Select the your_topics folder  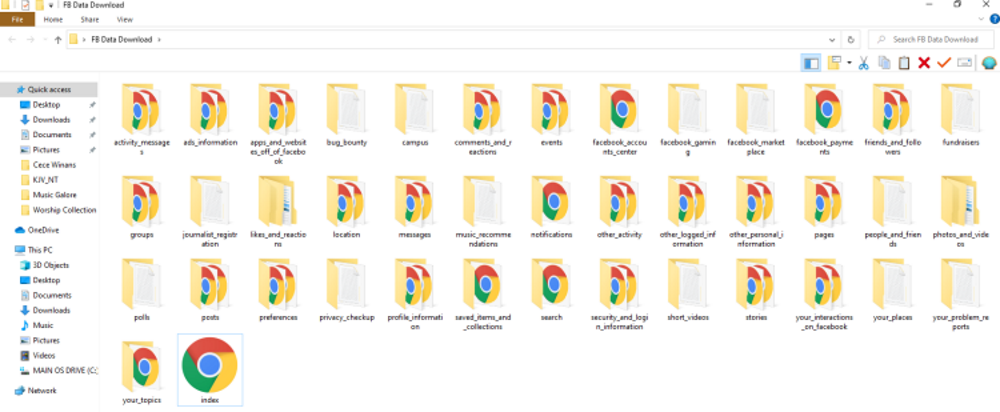142,370
